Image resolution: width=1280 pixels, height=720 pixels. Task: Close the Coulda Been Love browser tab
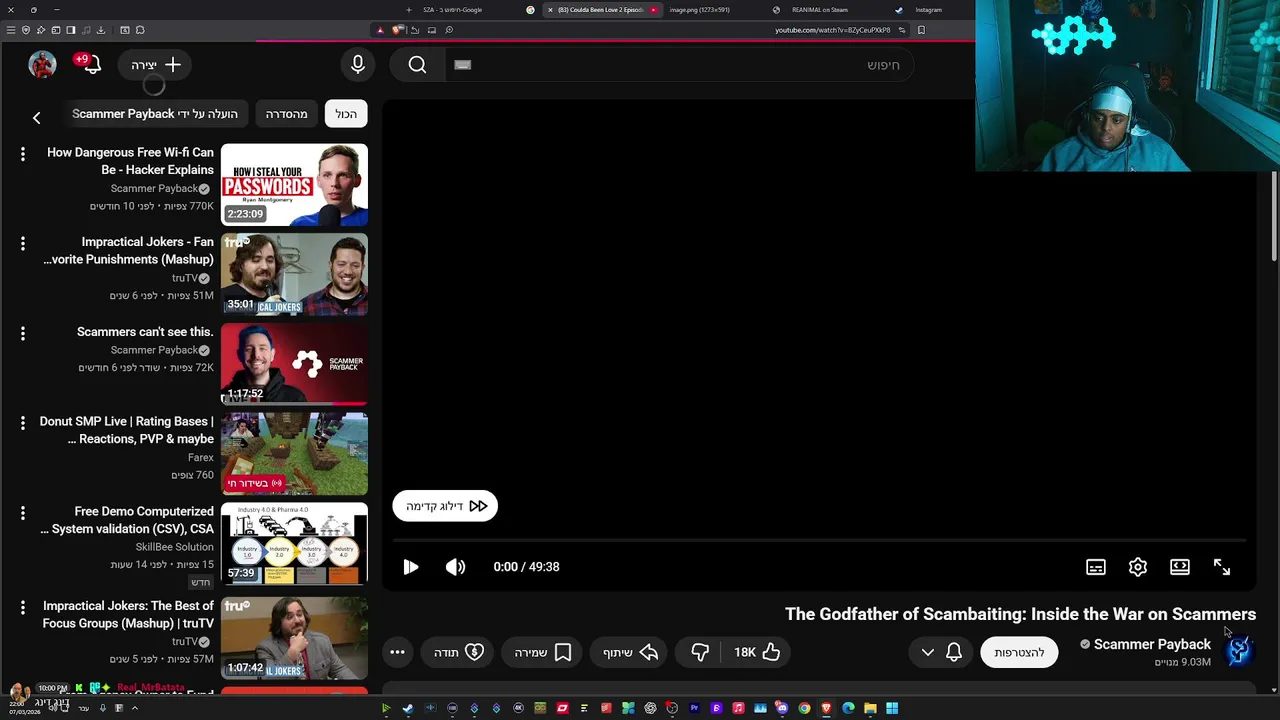(550, 10)
